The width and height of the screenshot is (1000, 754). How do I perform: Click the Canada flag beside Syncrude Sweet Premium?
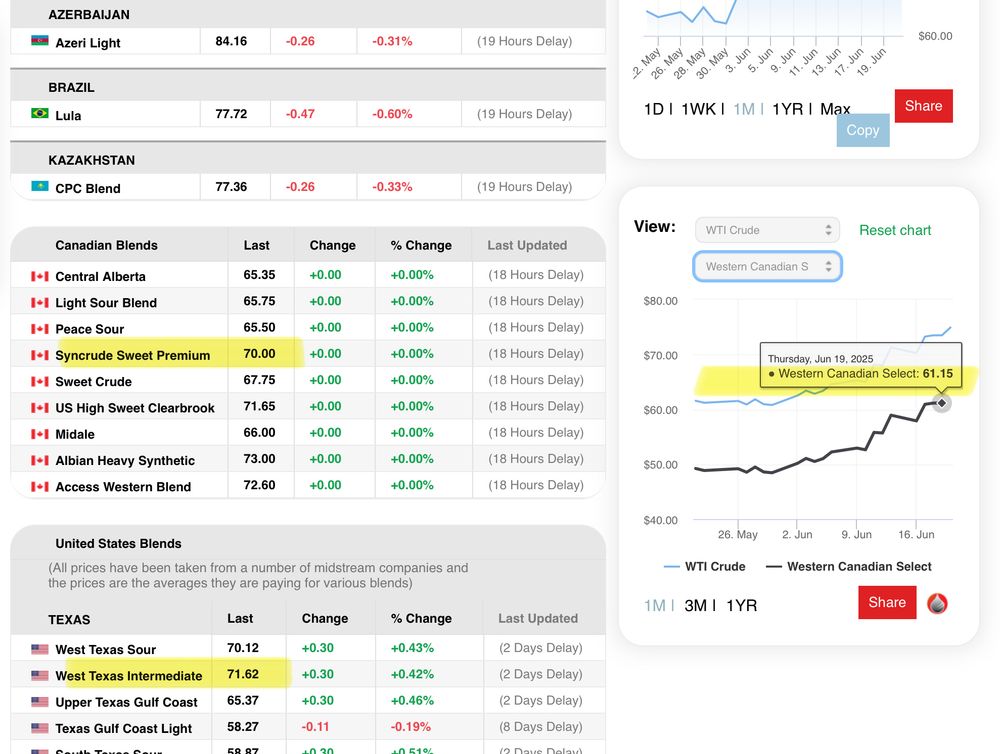[x=40, y=355]
